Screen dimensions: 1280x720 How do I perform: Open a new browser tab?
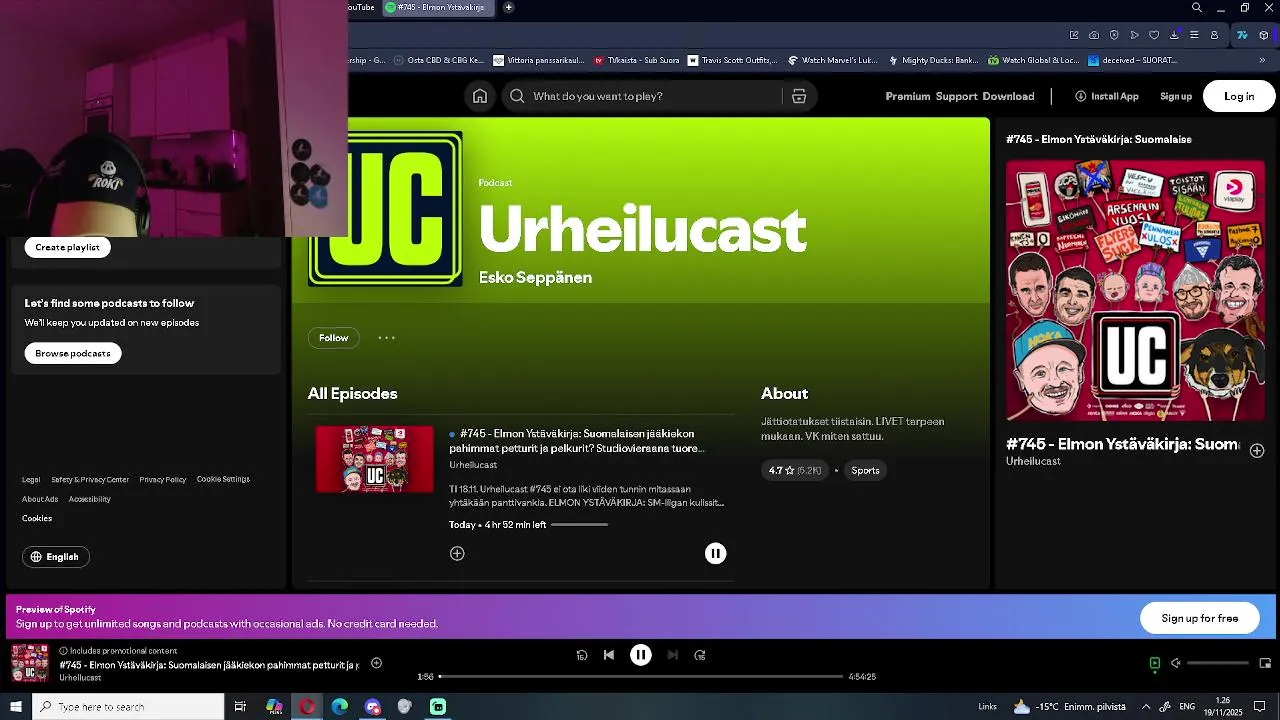pyautogui.click(x=508, y=7)
